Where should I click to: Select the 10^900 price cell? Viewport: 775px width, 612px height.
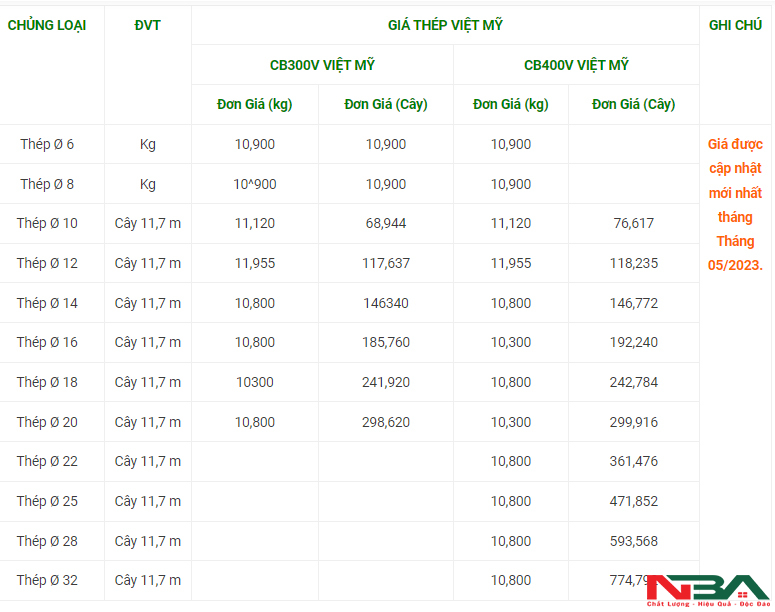[x=255, y=184]
